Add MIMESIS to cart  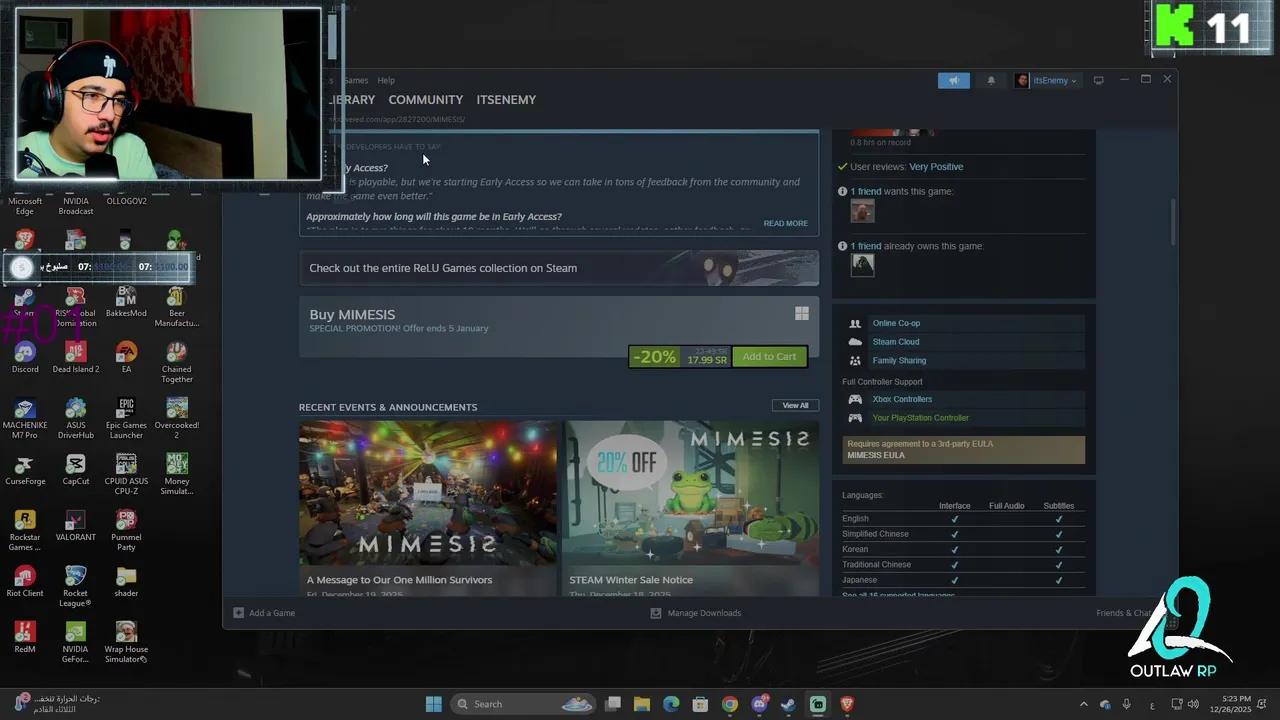pos(769,357)
